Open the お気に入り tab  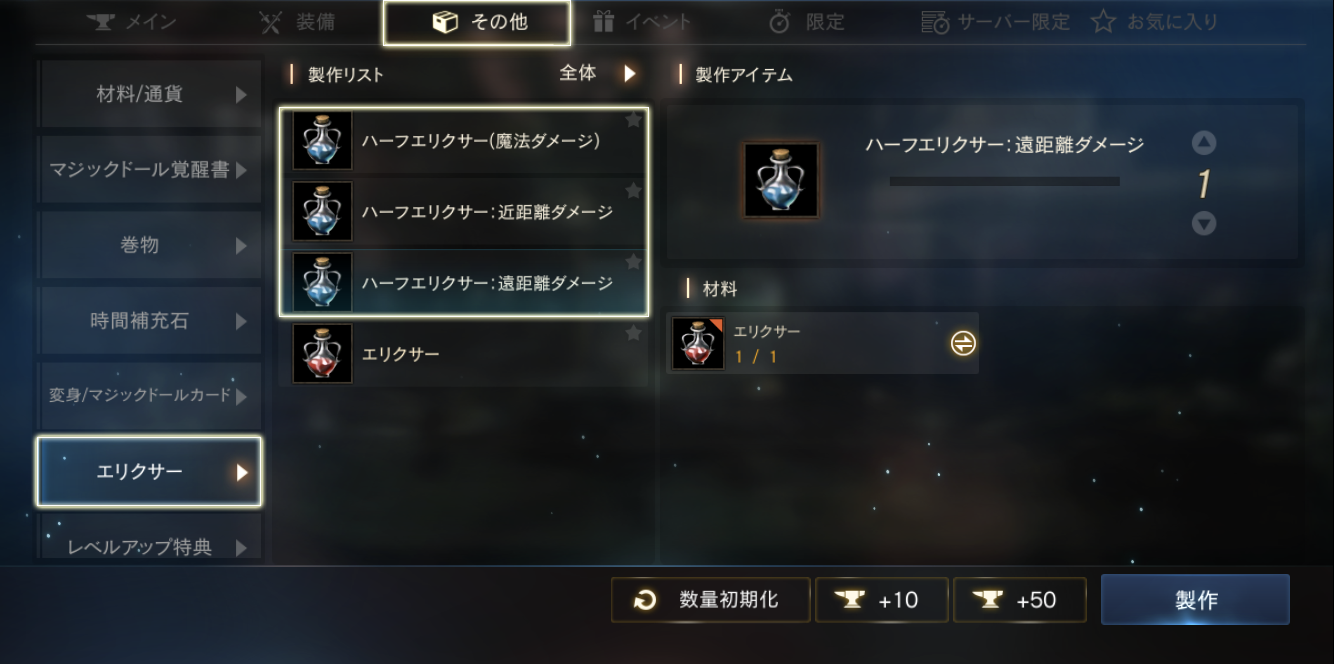tap(1154, 22)
